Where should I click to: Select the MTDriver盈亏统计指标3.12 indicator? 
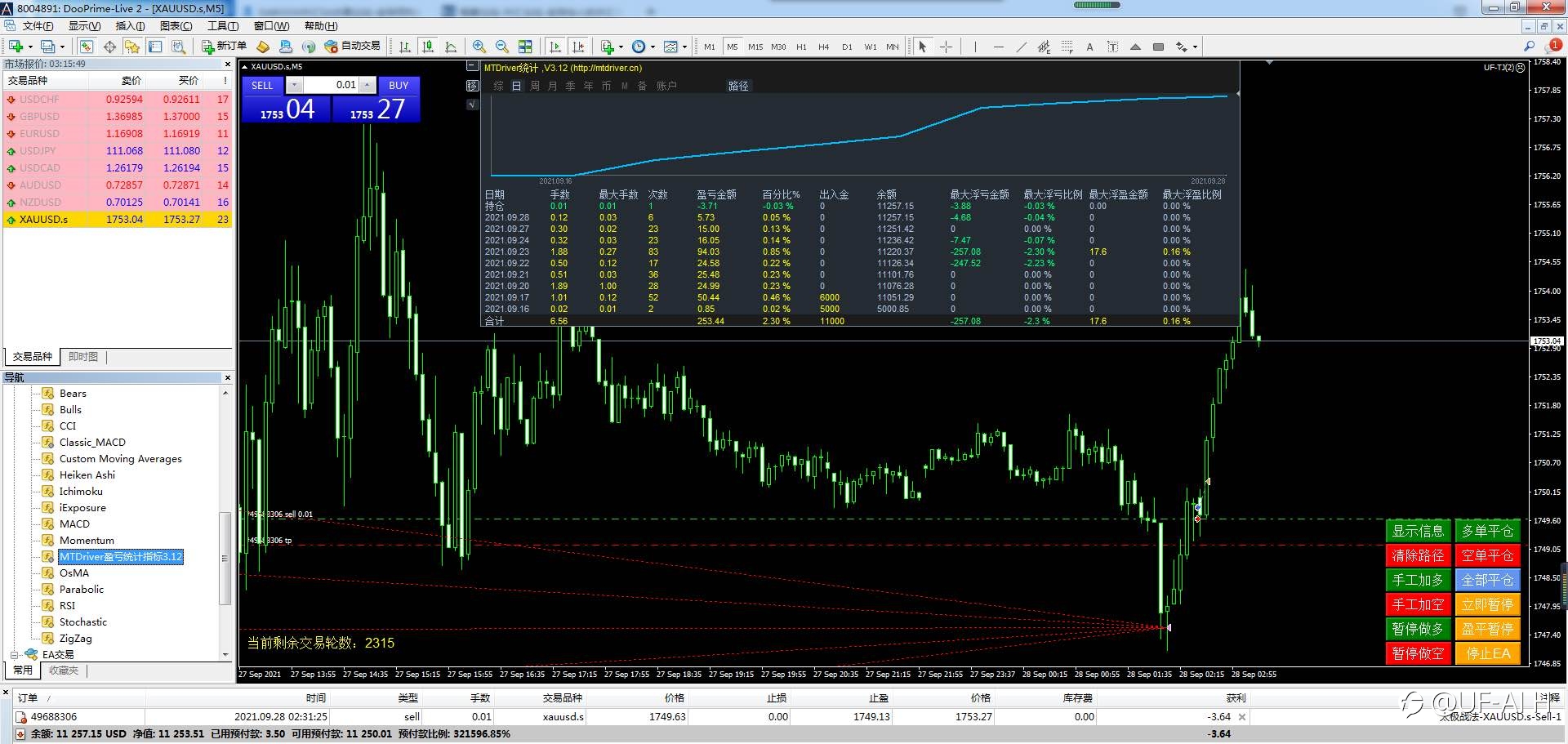[121, 557]
